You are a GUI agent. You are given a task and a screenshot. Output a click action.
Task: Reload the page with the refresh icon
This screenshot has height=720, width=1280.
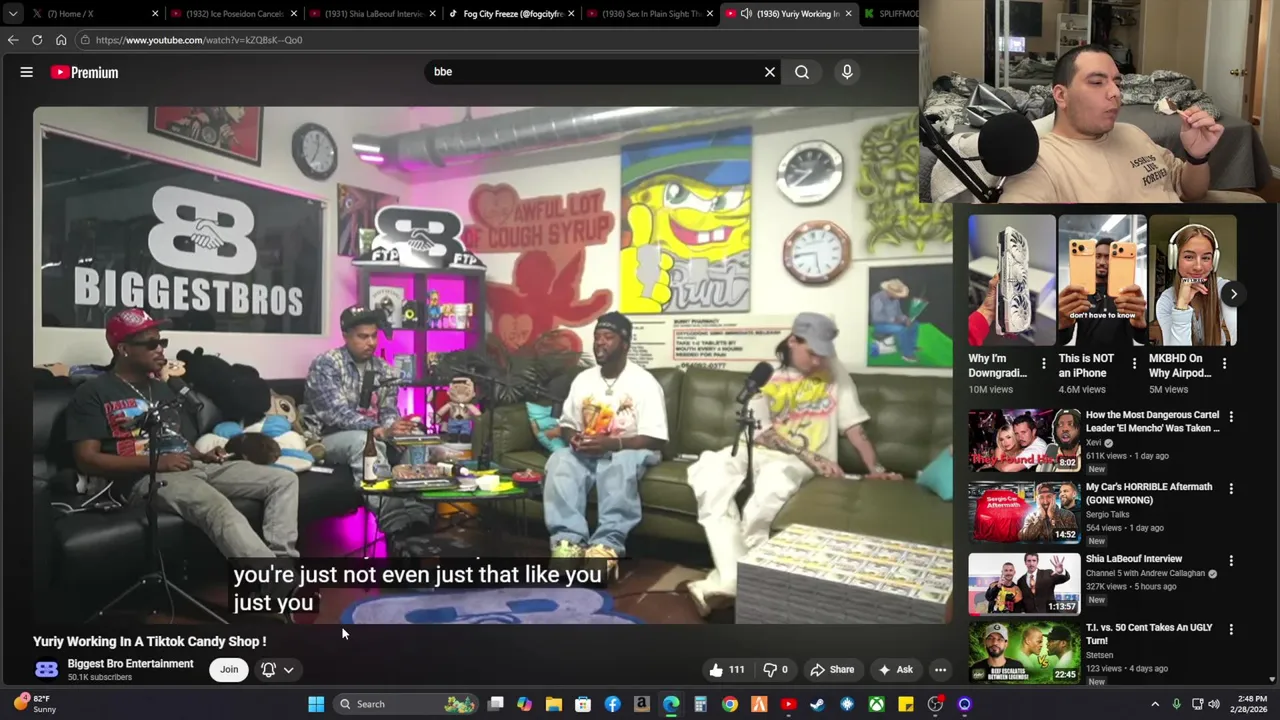point(37,40)
